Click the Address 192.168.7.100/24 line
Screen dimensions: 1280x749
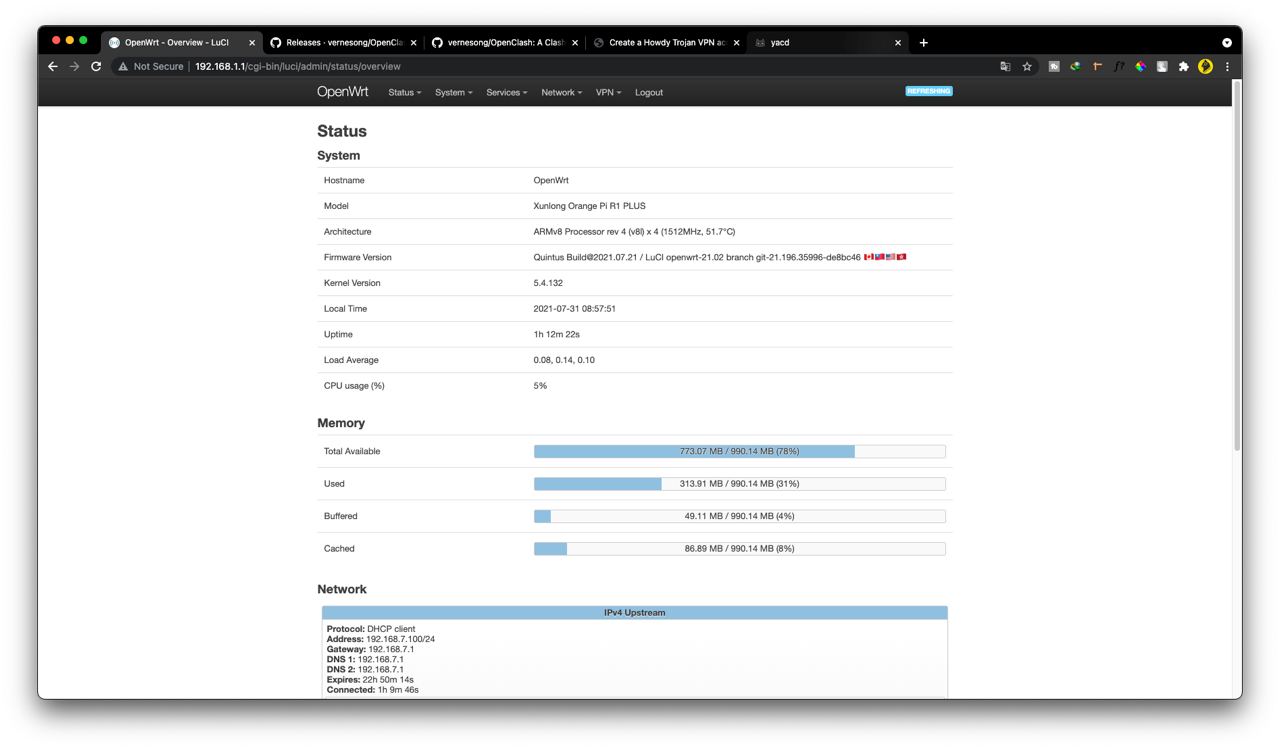pos(381,639)
